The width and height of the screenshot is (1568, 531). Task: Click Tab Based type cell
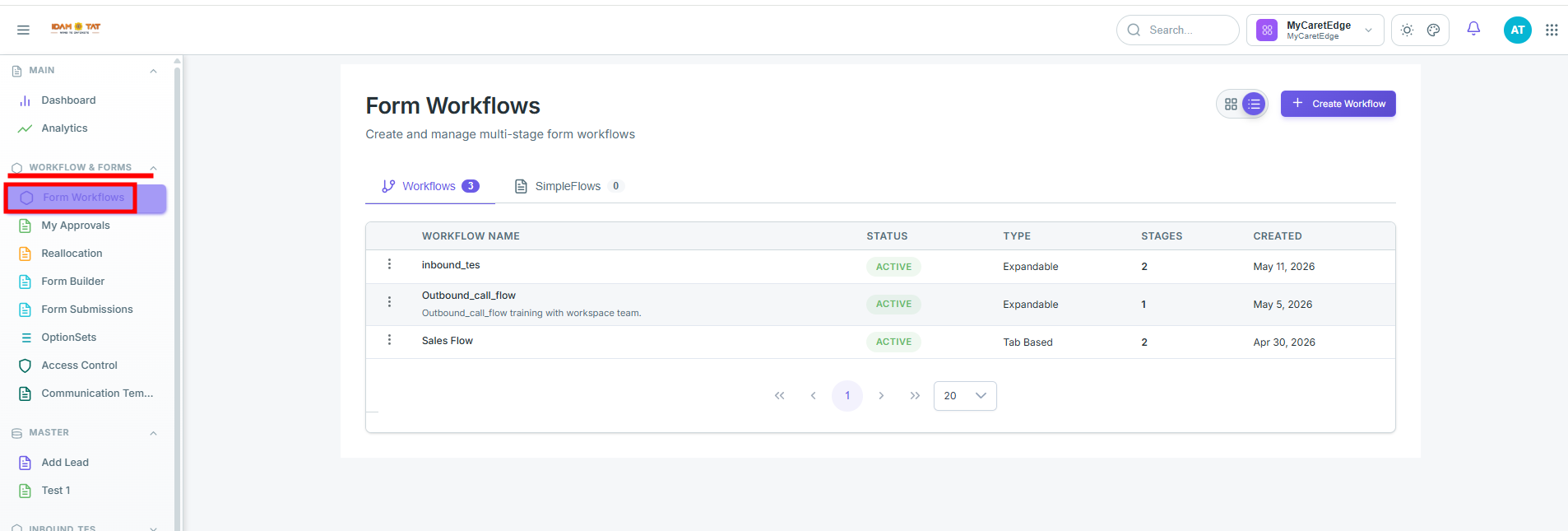click(x=1028, y=342)
